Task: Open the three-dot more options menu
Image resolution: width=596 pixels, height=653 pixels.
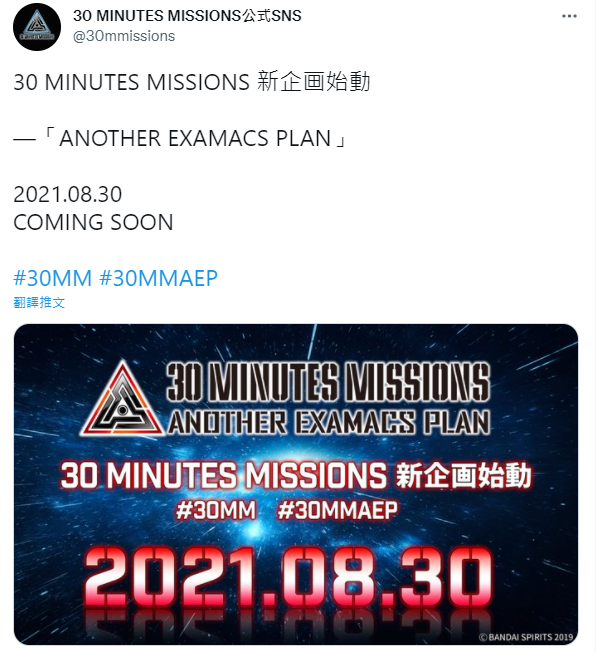Action: 569,16
